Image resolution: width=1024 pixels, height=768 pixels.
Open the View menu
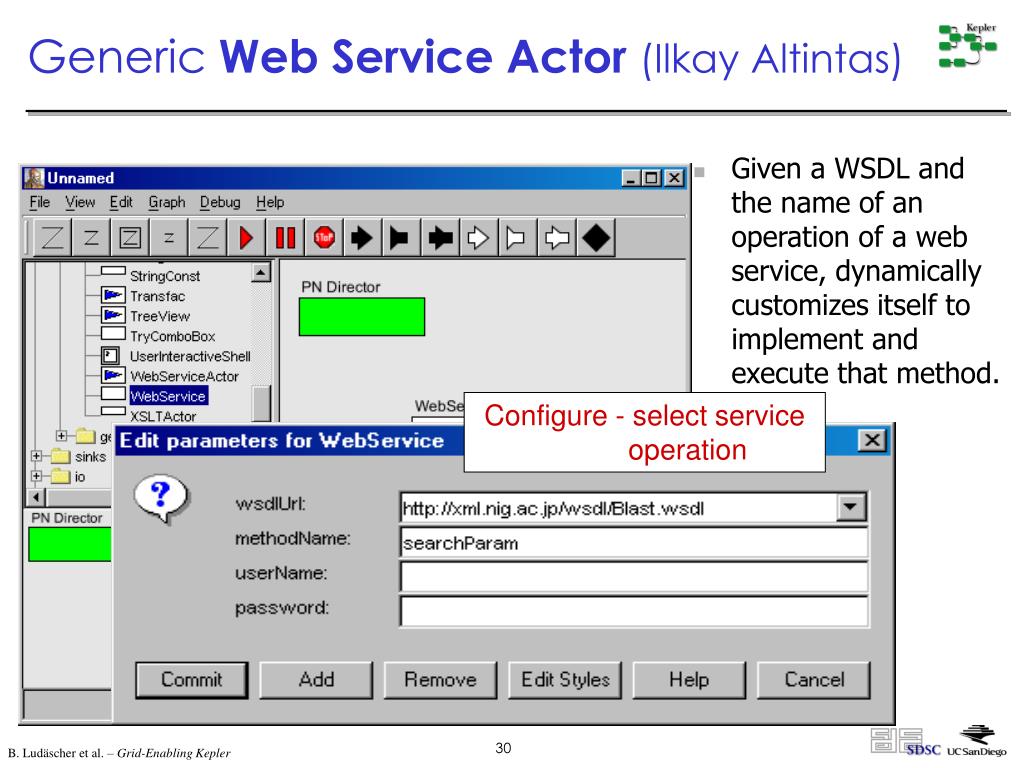point(80,202)
